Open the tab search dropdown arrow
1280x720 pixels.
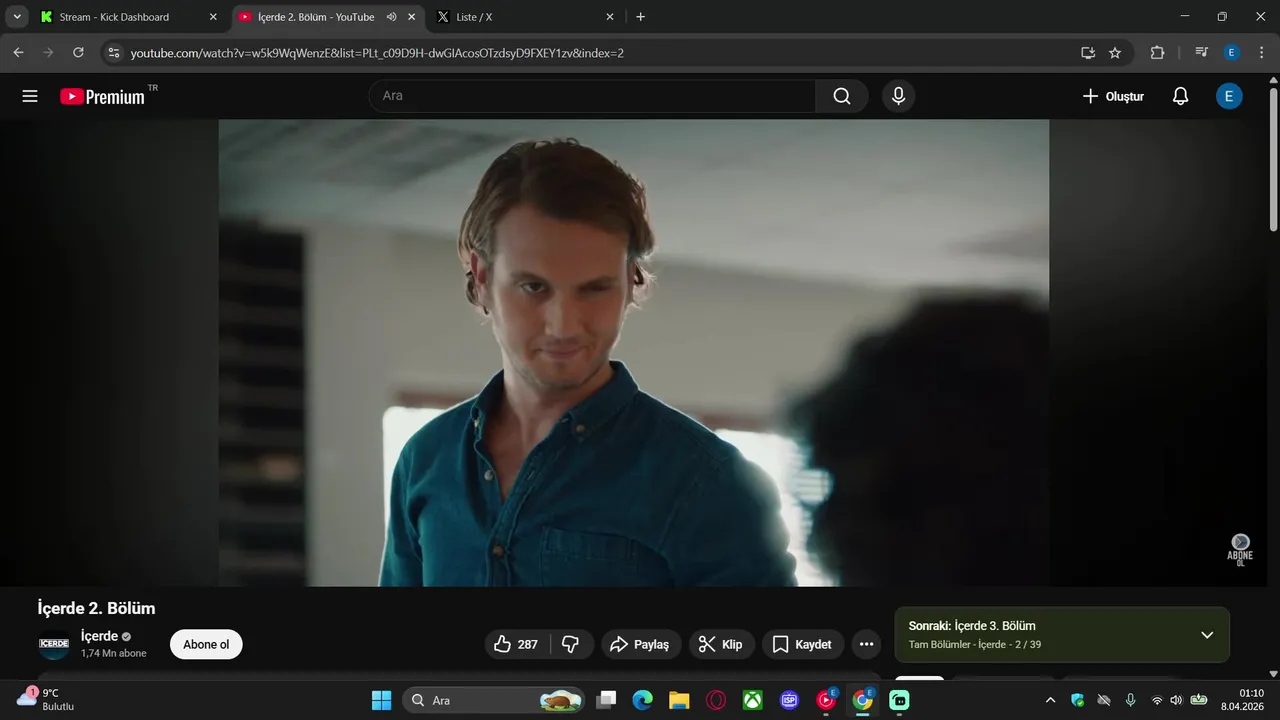click(x=17, y=17)
